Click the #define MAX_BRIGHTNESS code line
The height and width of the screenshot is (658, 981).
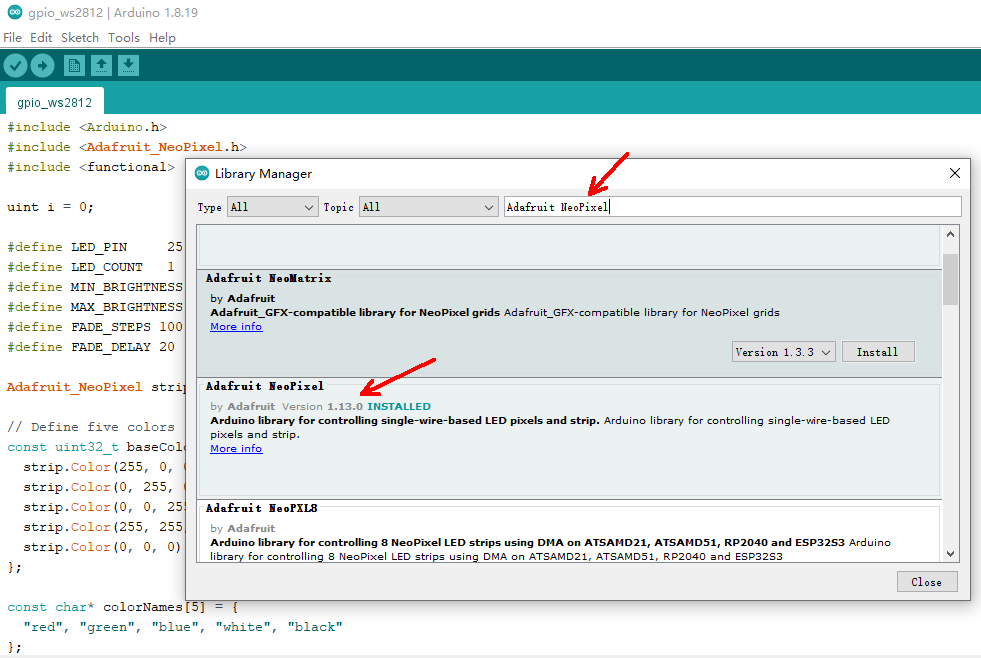[x=95, y=307]
